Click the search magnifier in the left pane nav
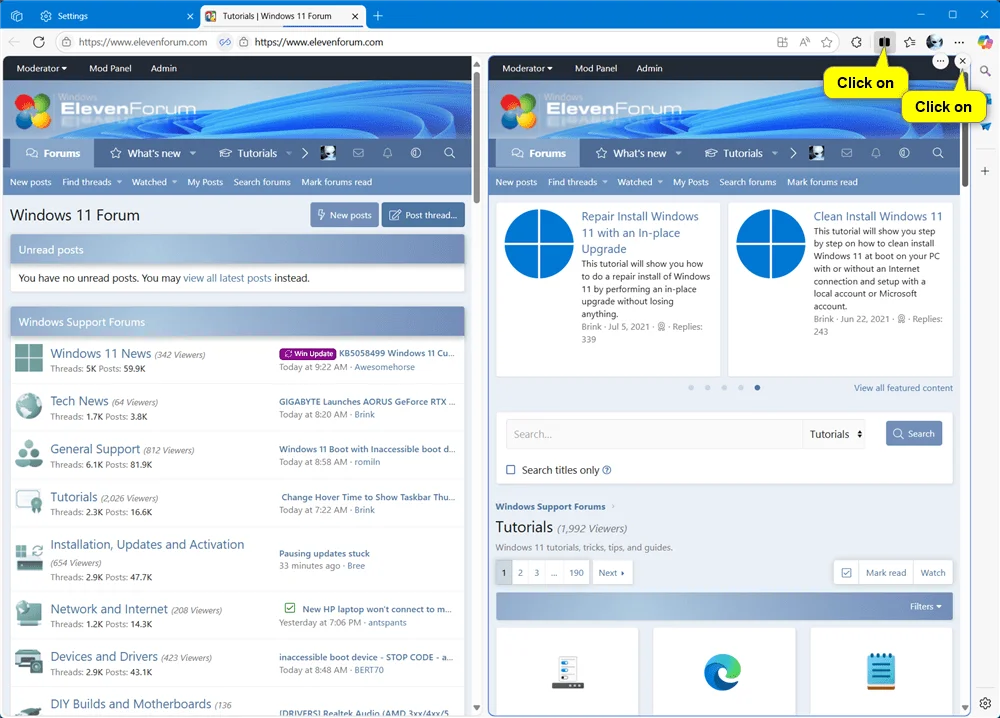 tap(450, 153)
